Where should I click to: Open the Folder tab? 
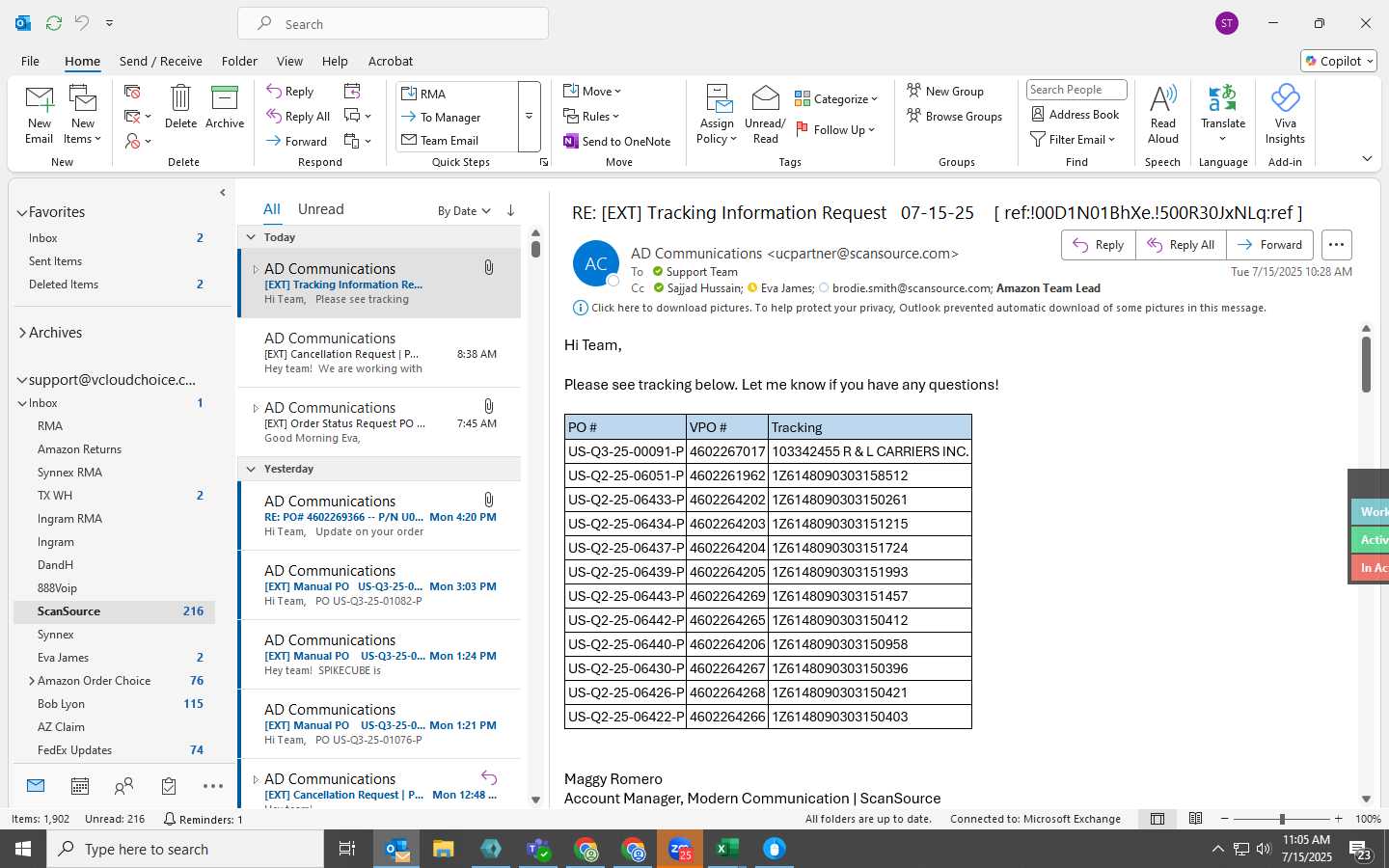point(239,61)
